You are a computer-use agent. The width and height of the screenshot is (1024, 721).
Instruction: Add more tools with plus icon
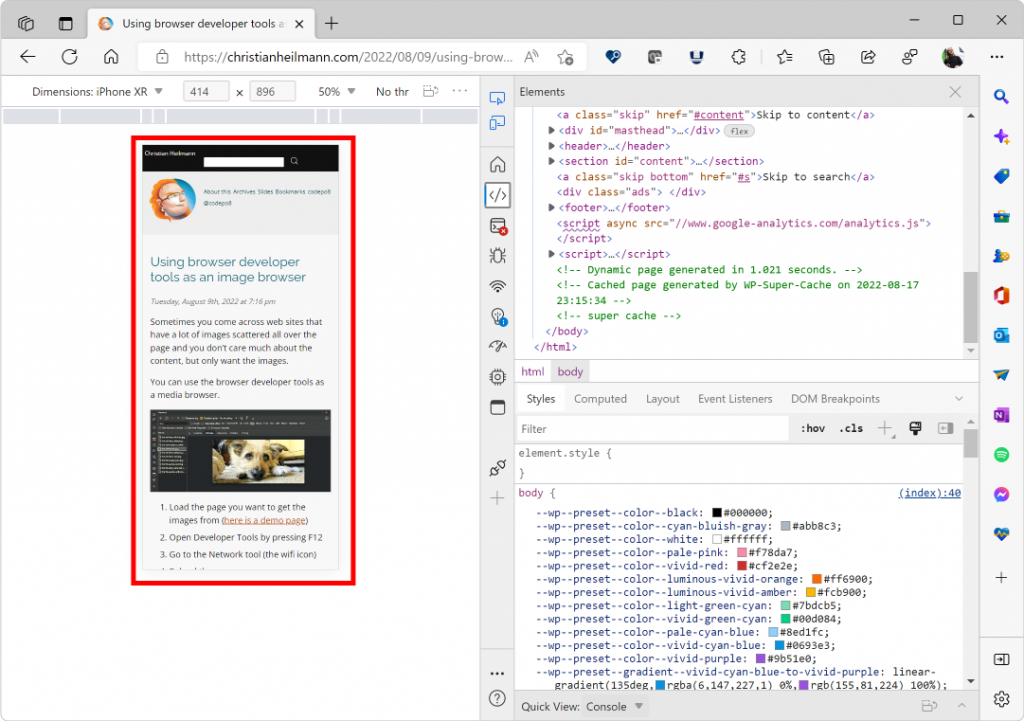click(497, 498)
